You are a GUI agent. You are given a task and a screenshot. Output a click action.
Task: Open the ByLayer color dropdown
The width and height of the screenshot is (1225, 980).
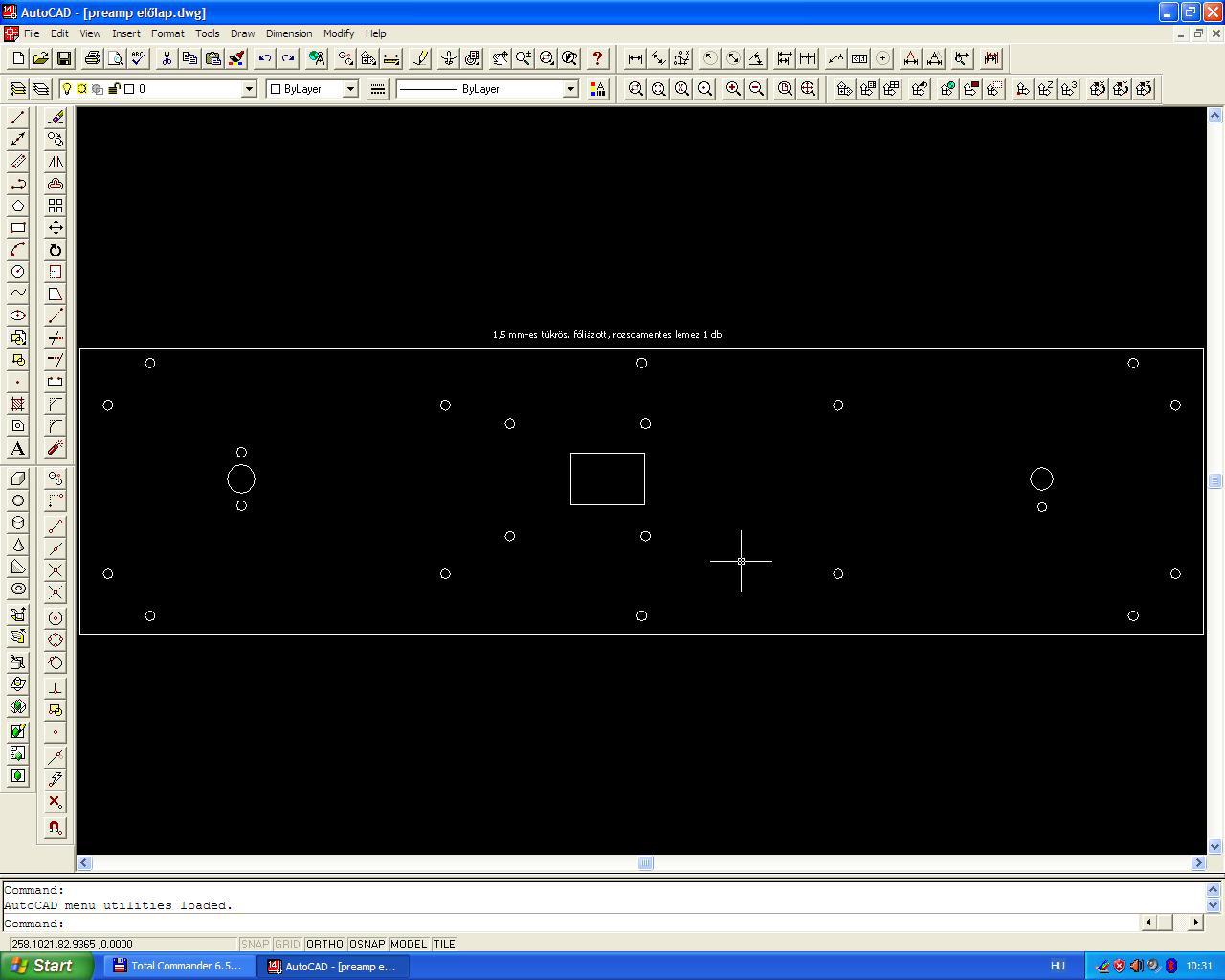click(350, 89)
